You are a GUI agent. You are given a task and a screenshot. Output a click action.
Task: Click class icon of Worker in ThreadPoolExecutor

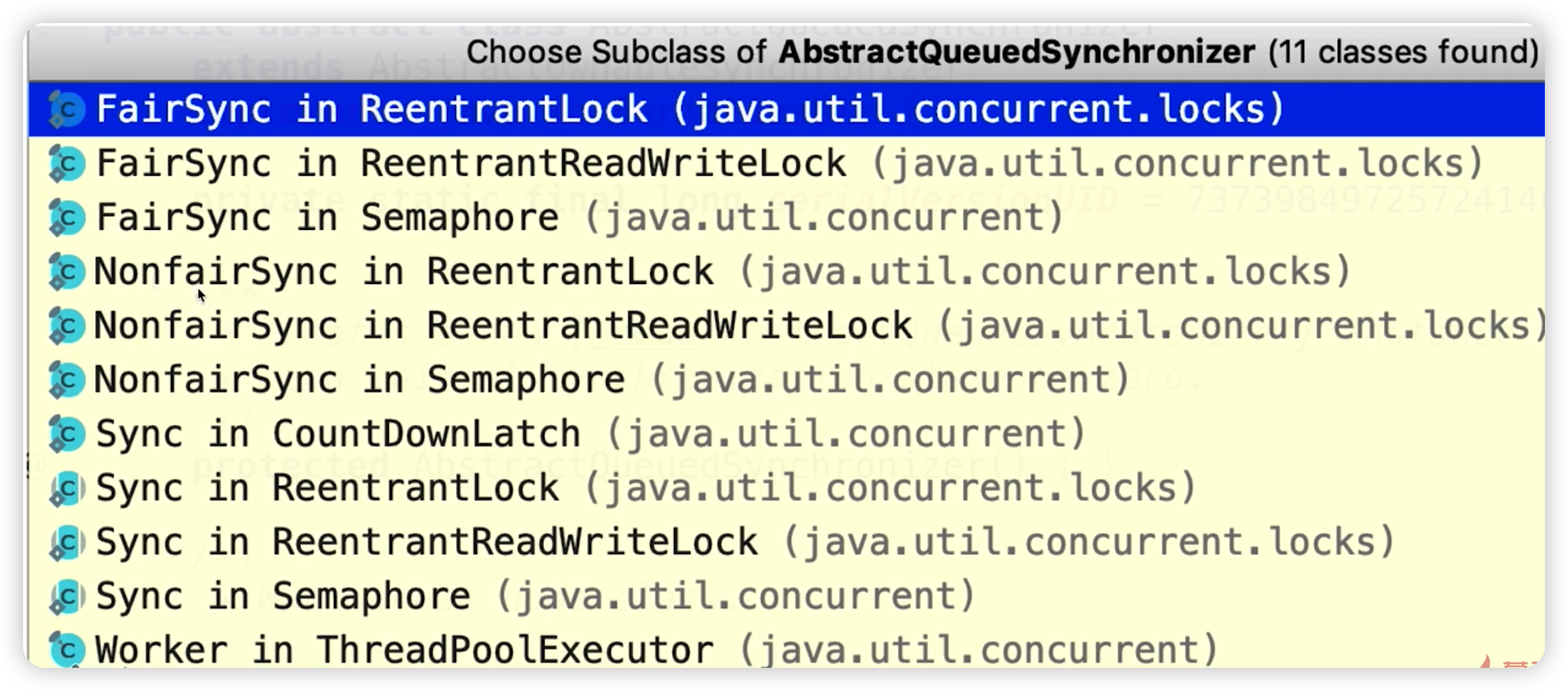click(66, 649)
